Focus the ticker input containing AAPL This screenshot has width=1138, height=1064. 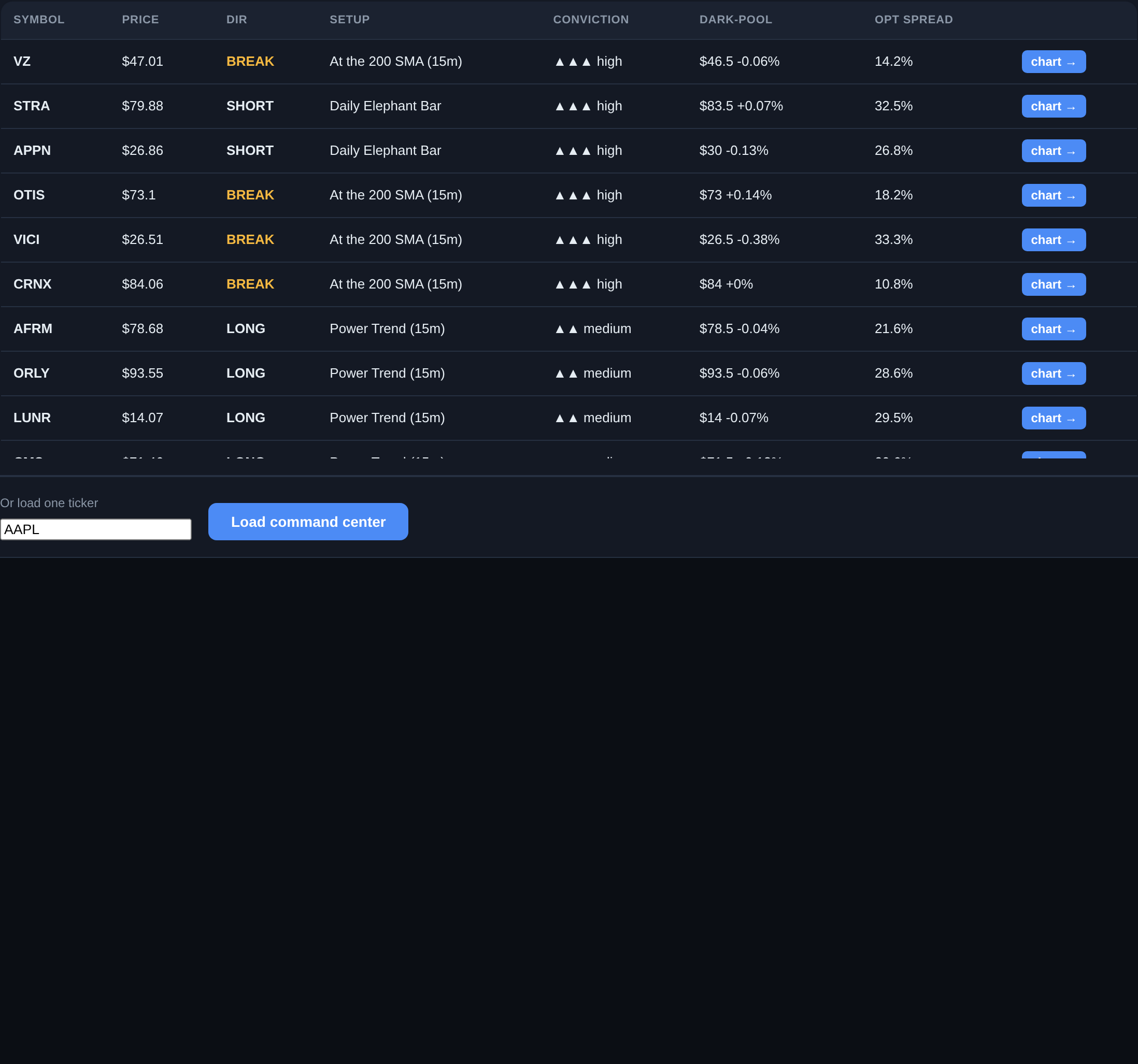pyautogui.click(x=95, y=529)
